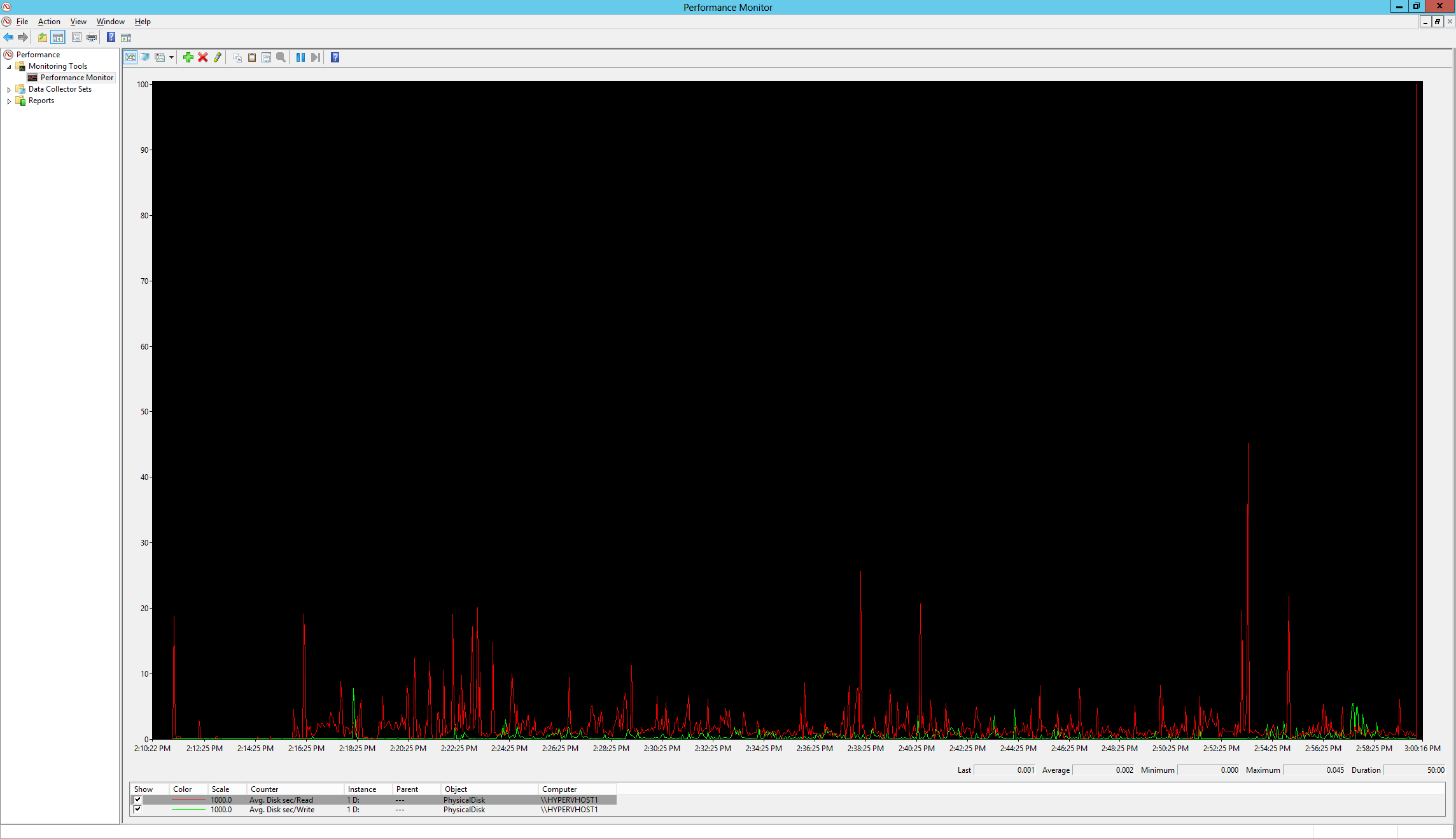
Task: Click Copy Properties icon
Action: pos(237,57)
